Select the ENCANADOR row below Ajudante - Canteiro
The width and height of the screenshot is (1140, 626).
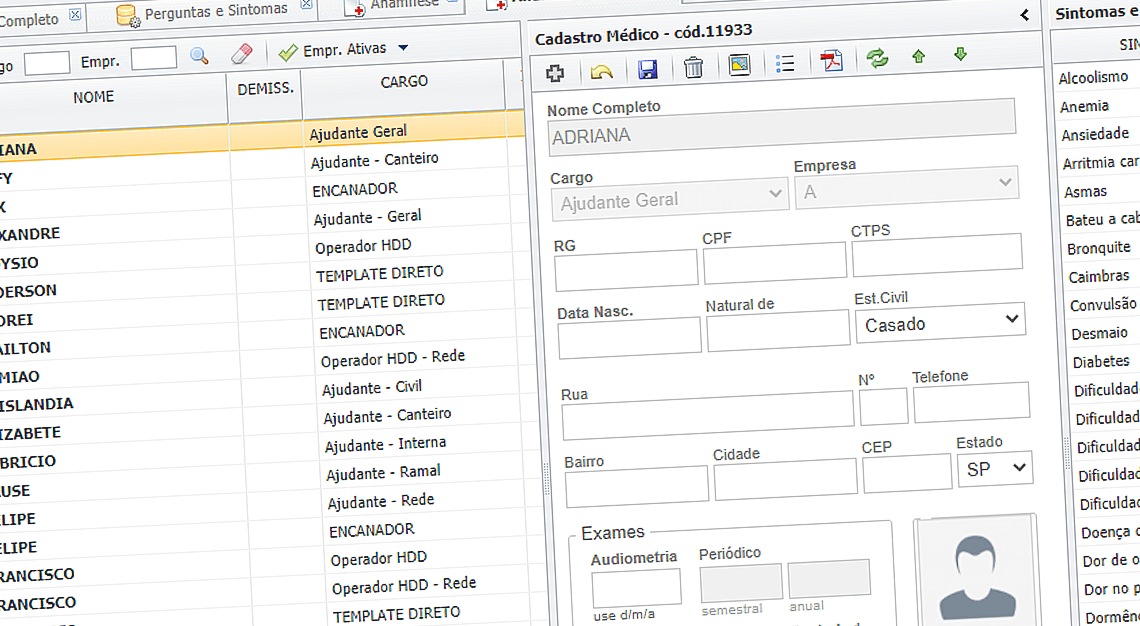(x=355, y=189)
